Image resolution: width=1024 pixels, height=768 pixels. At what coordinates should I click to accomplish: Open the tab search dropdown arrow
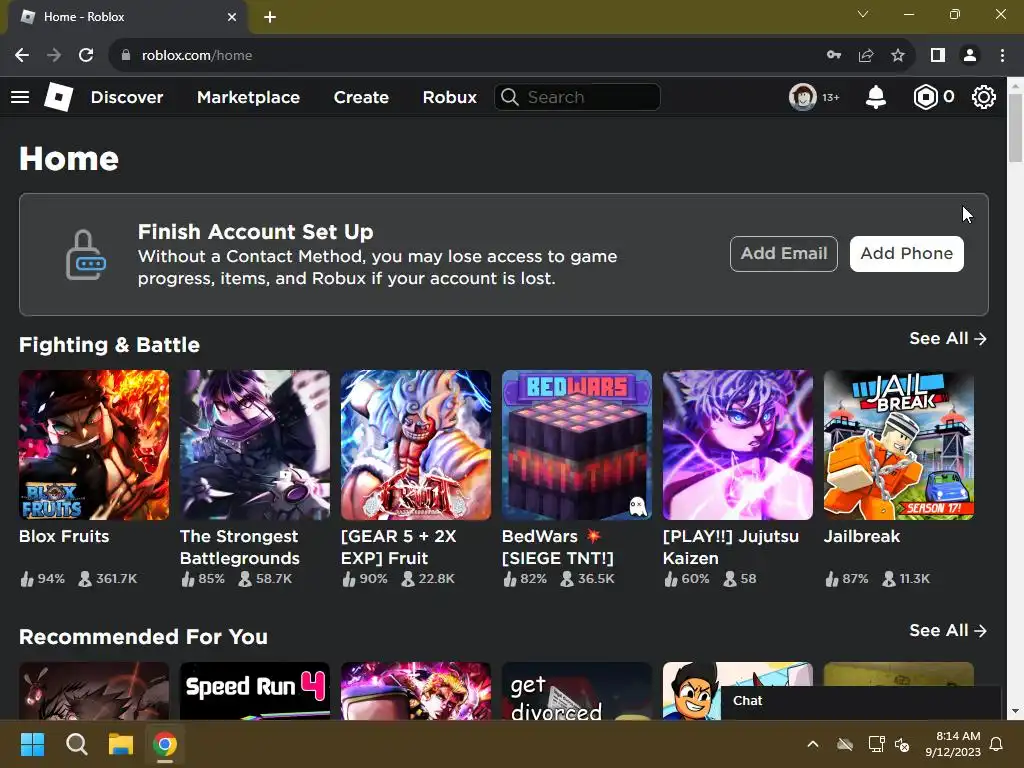tap(863, 14)
